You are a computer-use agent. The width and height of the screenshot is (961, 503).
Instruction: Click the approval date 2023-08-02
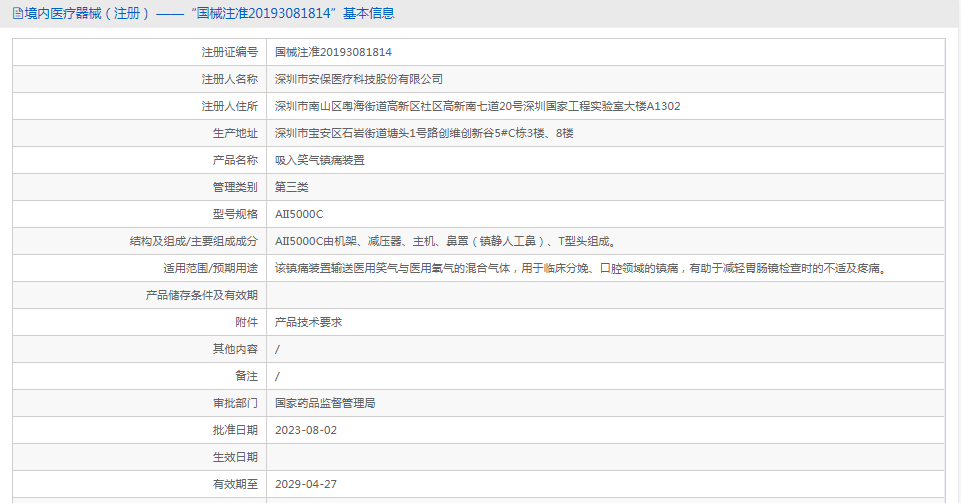306,430
